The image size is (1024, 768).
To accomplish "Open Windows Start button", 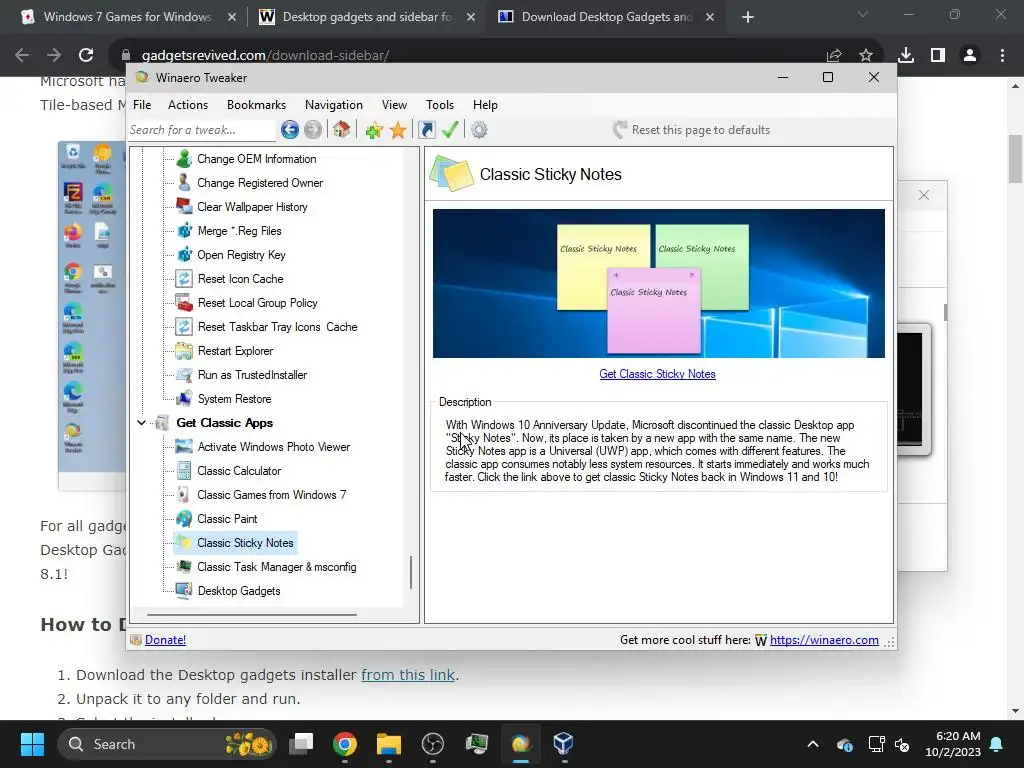I will click(x=32, y=744).
